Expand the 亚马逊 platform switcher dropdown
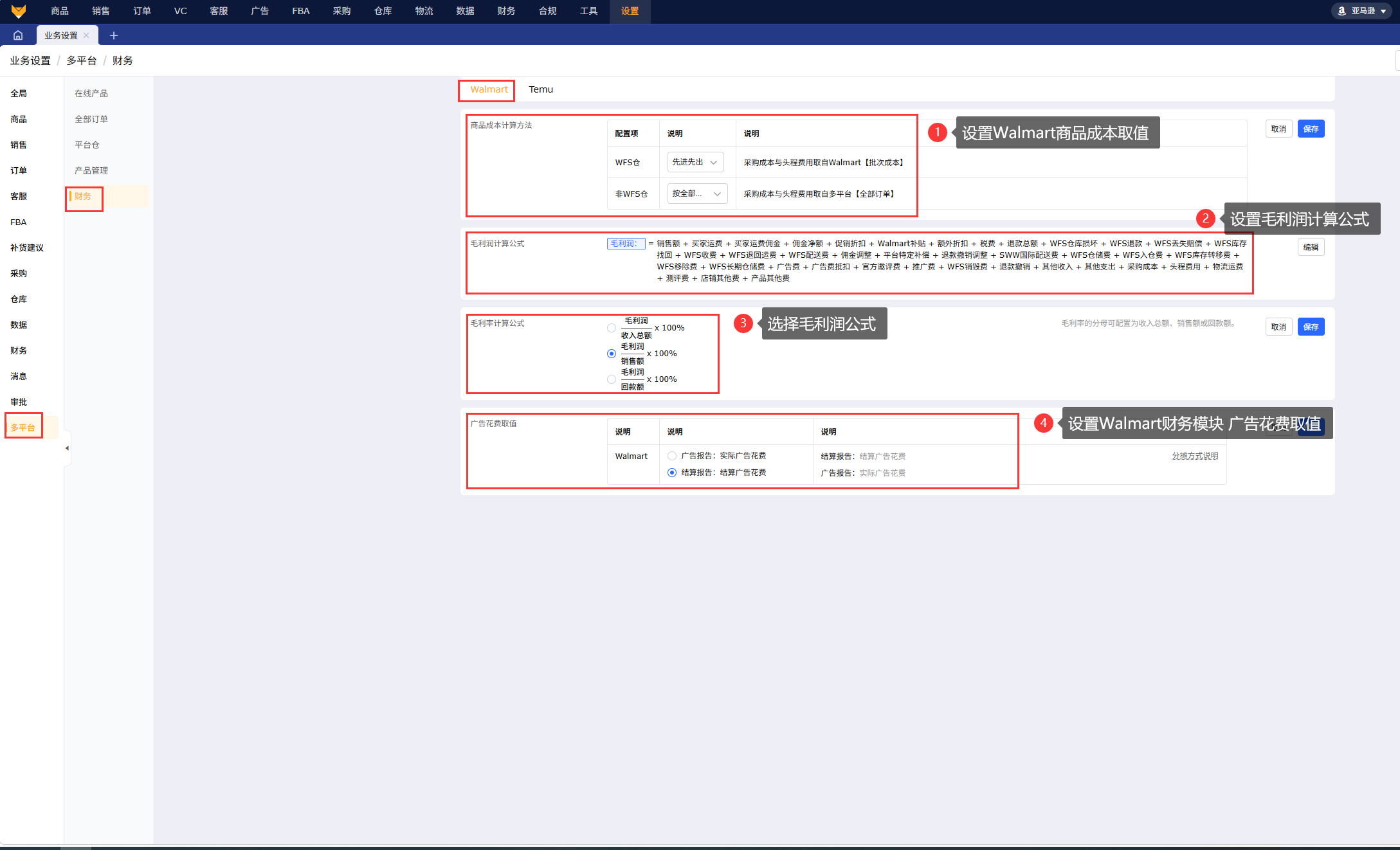The height and width of the screenshot is (850, 1400). (x=1361, y=11)
